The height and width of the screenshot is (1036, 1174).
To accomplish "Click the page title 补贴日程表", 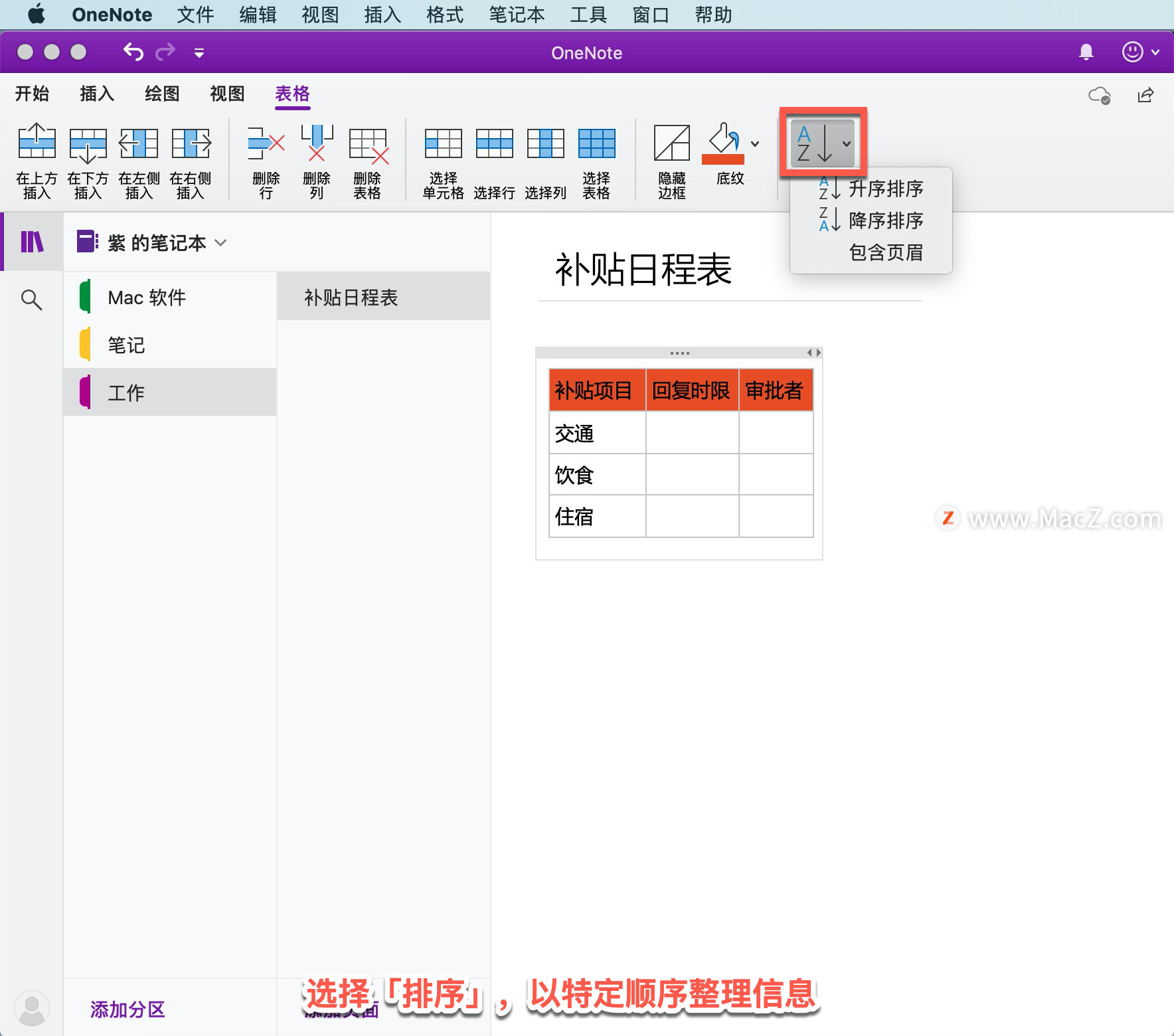I will point(643,270).
